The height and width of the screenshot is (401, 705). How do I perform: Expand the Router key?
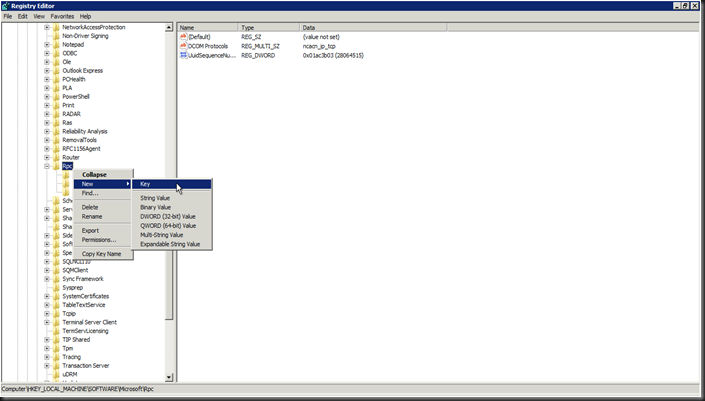tap(47, 157)
